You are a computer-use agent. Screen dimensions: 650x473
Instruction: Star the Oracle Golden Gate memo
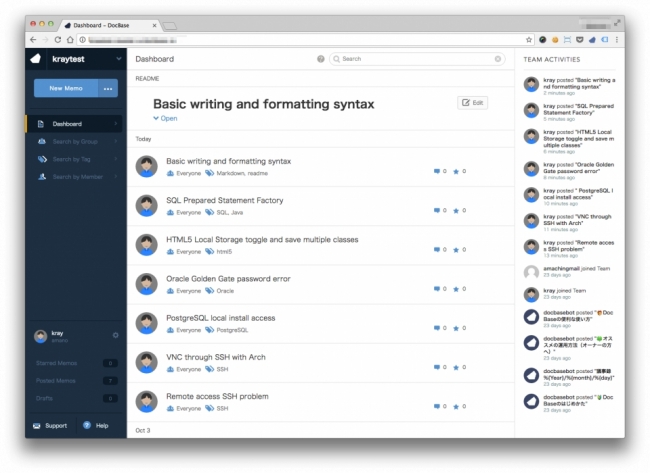(x=456, y=289)
